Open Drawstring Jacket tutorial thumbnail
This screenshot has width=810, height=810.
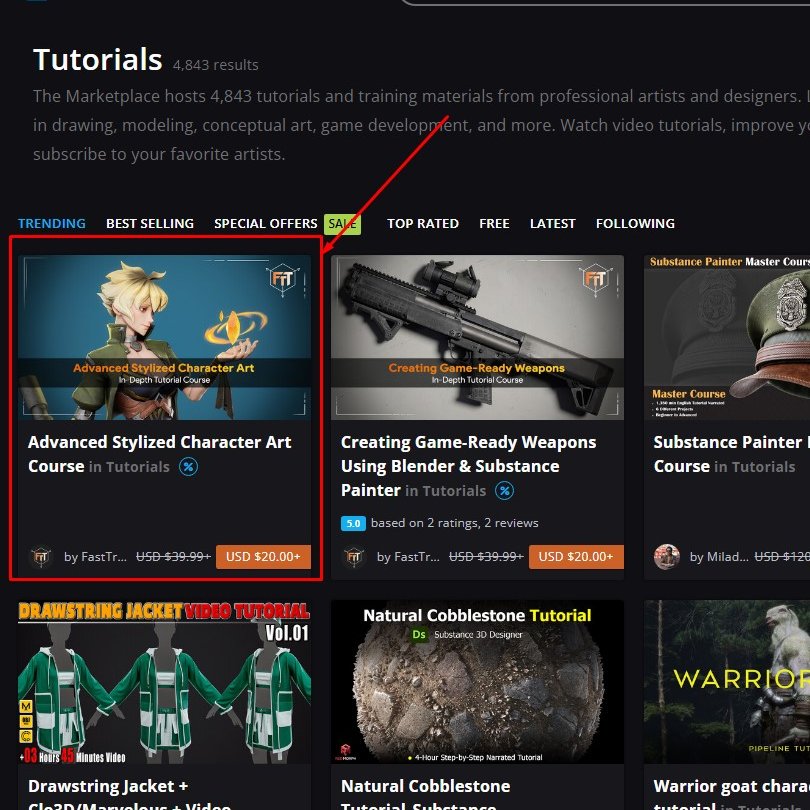coord(164,682)
